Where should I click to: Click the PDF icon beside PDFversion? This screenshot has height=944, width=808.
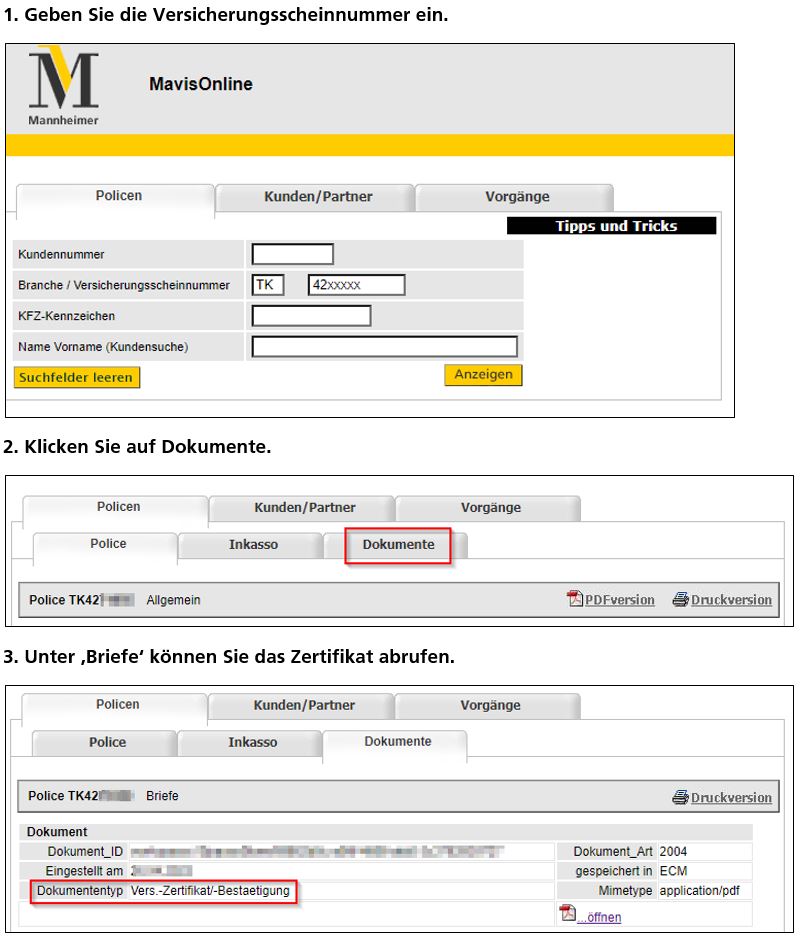tap(575, 599)
